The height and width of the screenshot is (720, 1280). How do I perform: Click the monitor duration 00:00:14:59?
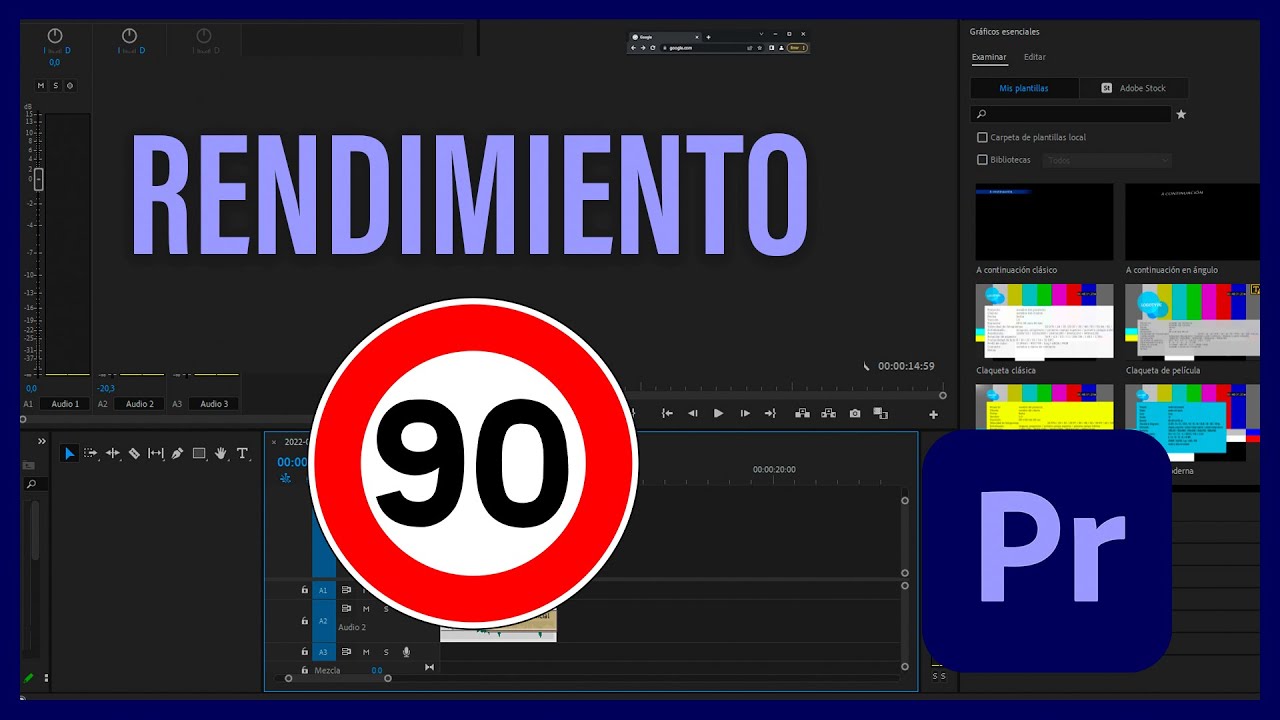click(906, 366)
